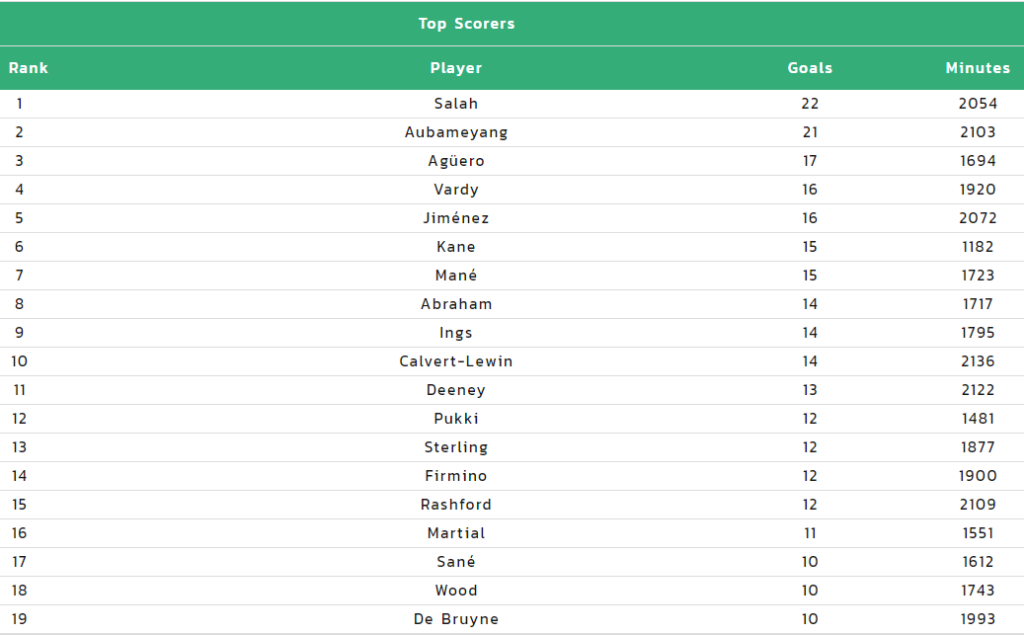
Task: Click the Rank column header
Action: click(x=28, y=68)
